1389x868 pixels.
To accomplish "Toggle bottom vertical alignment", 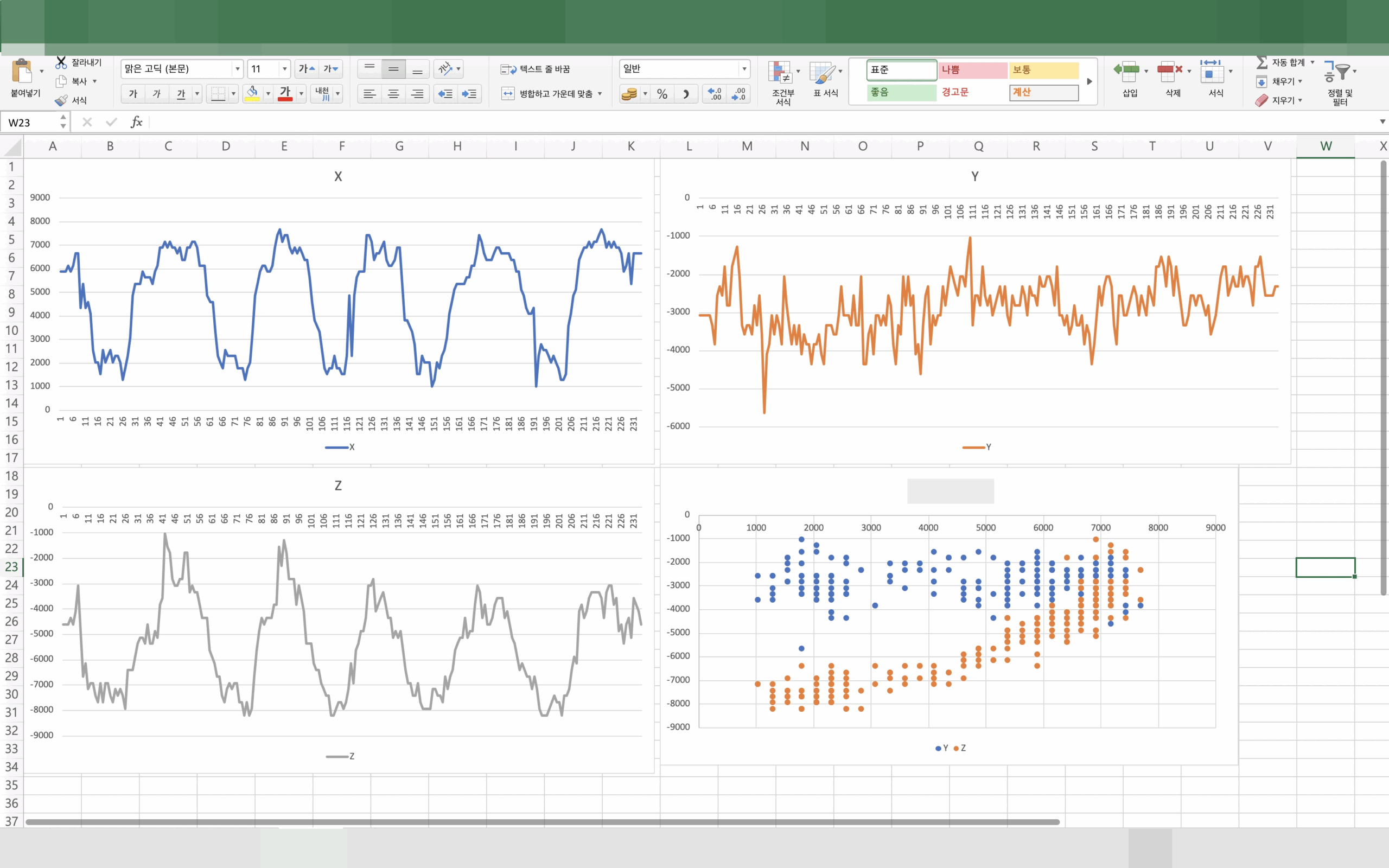I will [x=417, y=69].
